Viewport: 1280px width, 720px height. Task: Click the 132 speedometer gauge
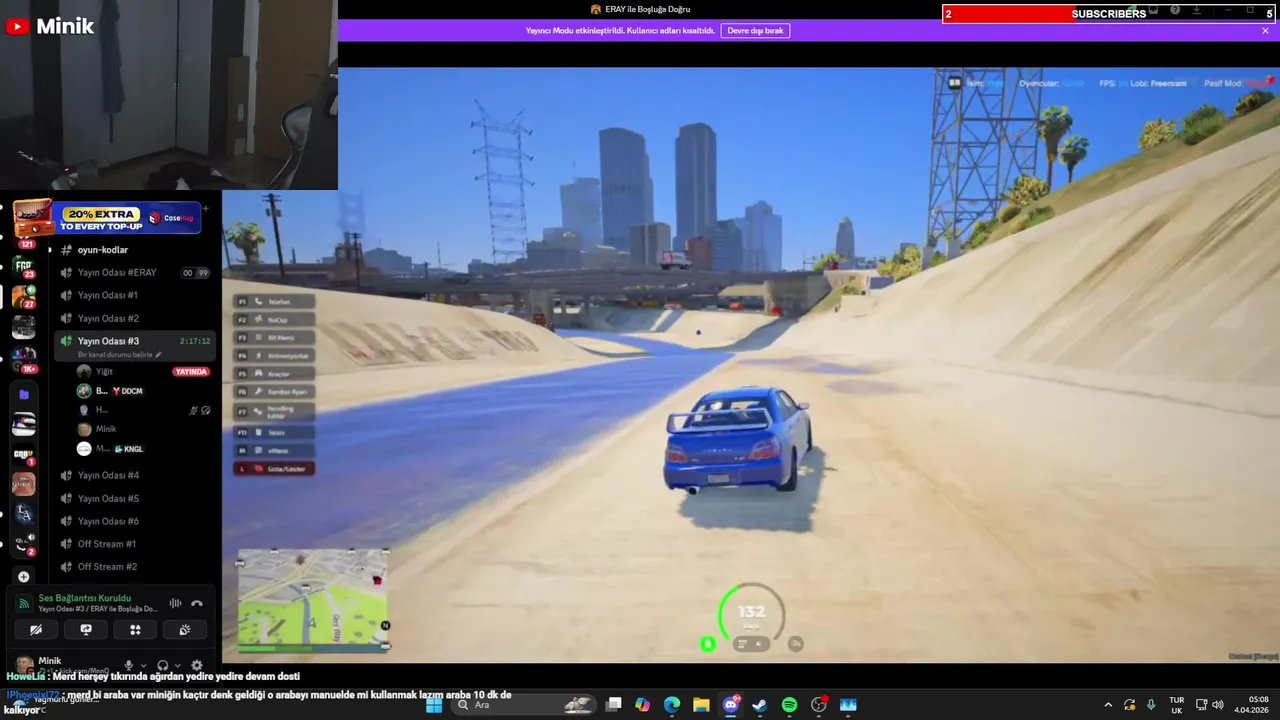pos(751,614)
